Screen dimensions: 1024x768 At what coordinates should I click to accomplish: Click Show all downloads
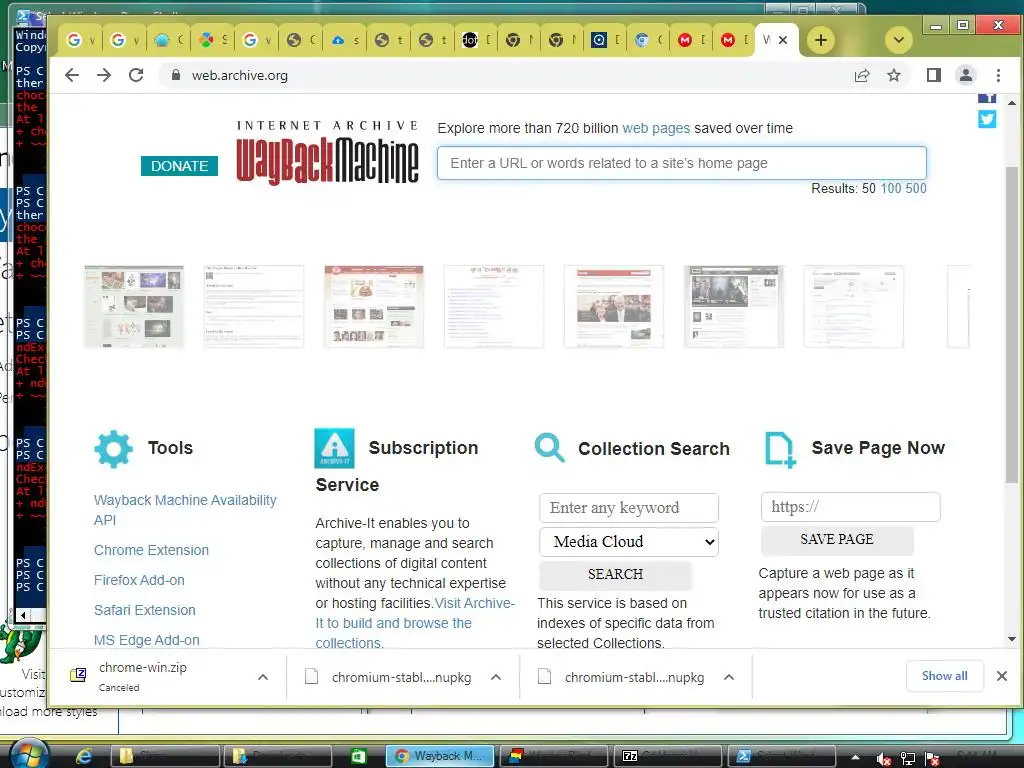point(944,676)
